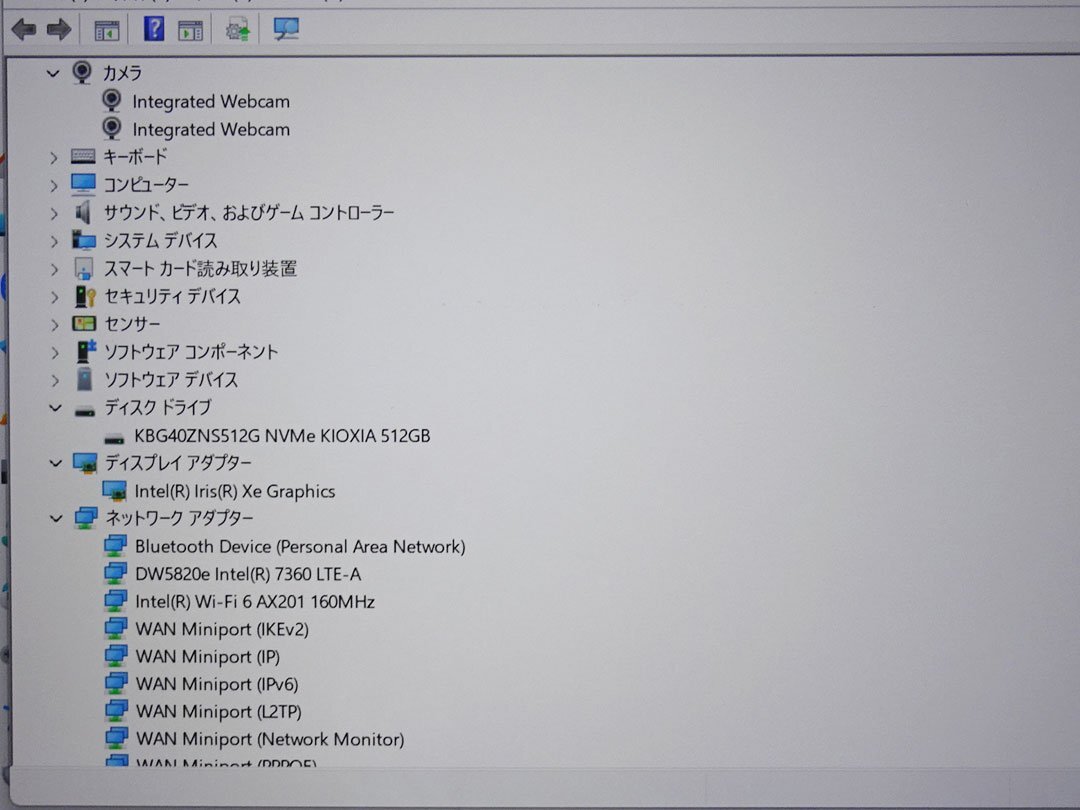Select KBG40ZNS512G NVMe KIOXIA 512GB
The width and height of the screenshot is (1080, 810).
tap(282, 436)
